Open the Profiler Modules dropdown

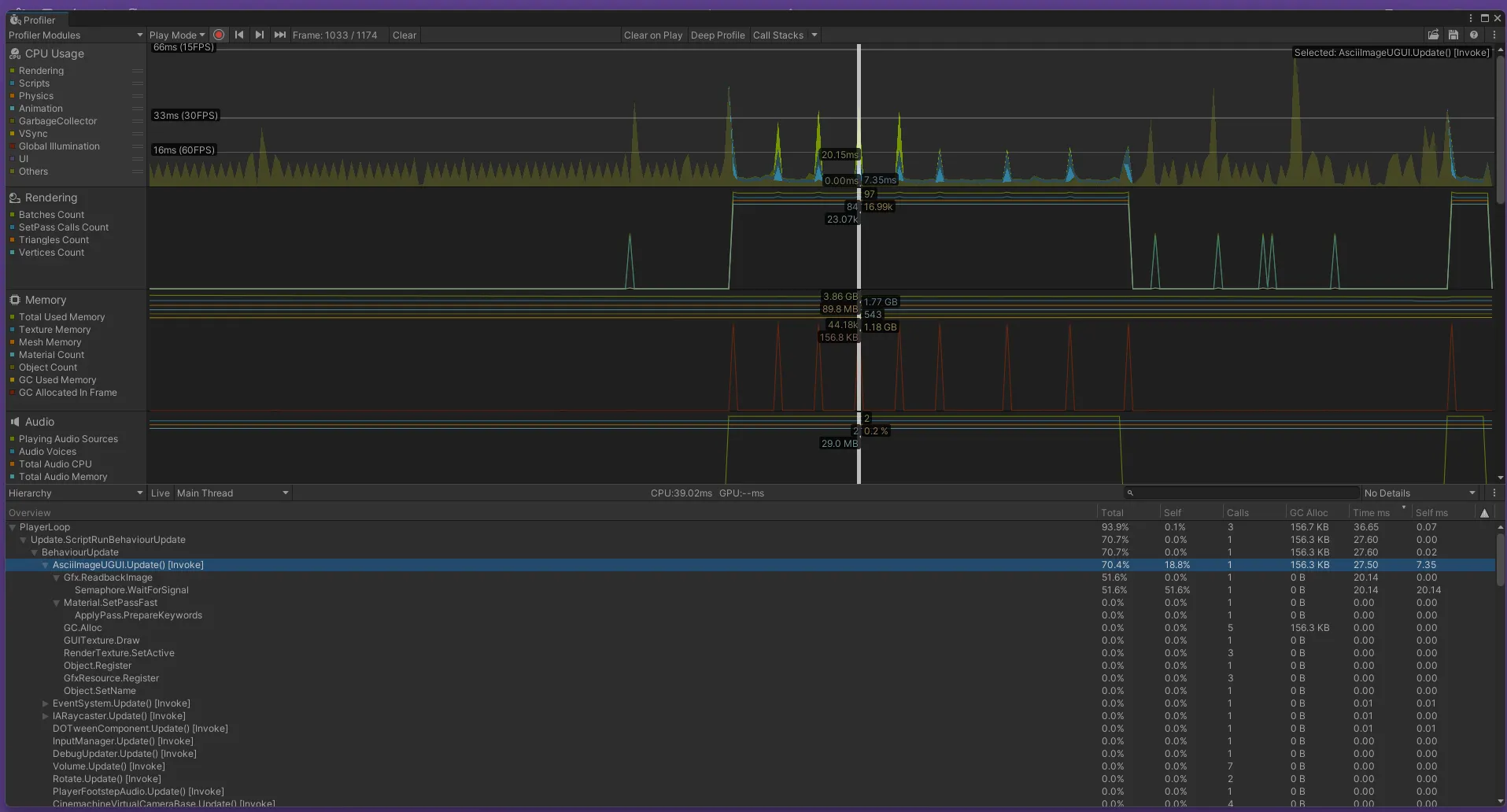[x=76, y=35]
